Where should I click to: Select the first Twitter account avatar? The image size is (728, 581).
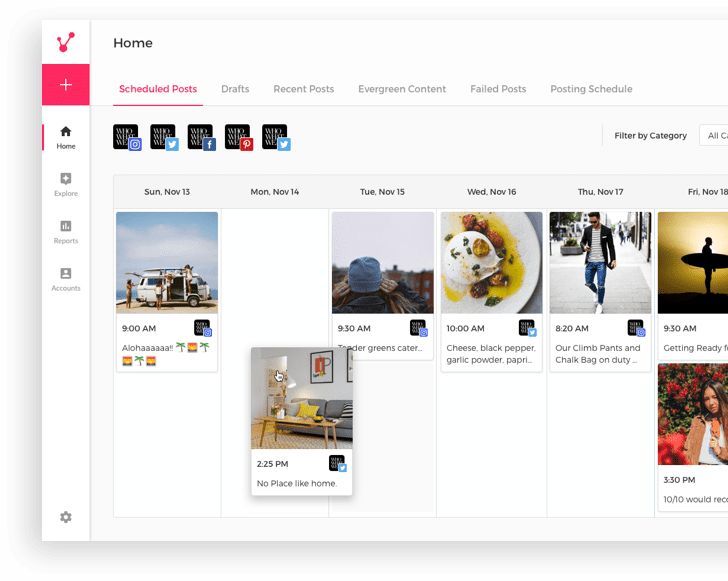164,137
